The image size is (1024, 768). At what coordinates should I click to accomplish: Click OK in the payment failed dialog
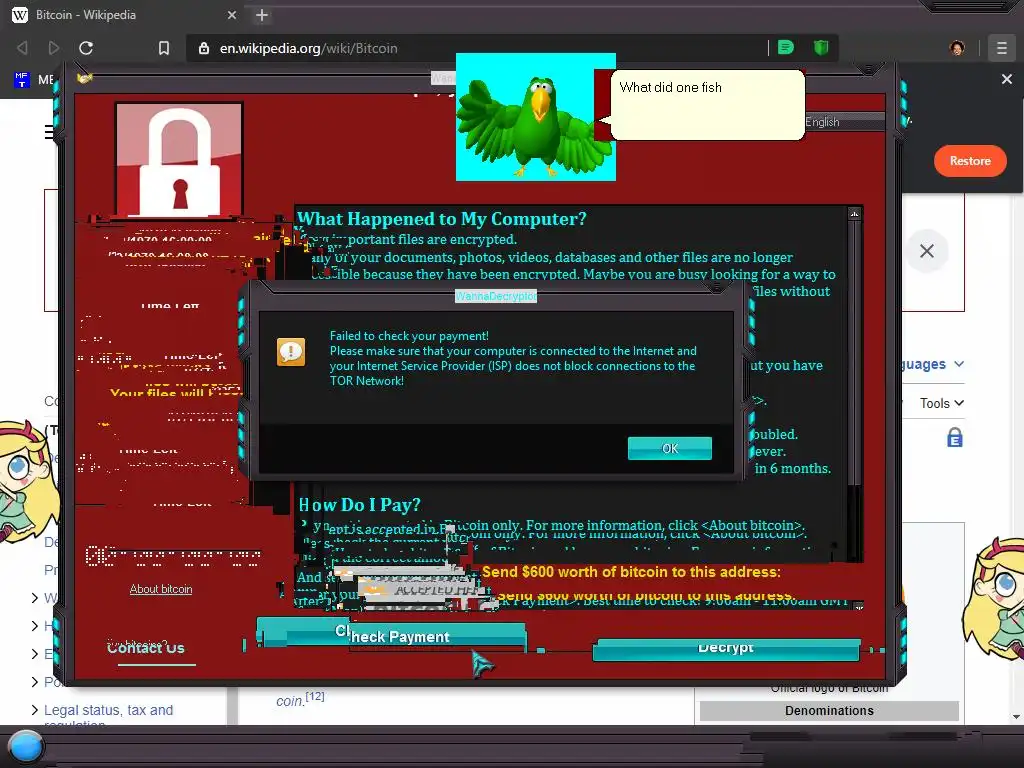pos(670,449)
